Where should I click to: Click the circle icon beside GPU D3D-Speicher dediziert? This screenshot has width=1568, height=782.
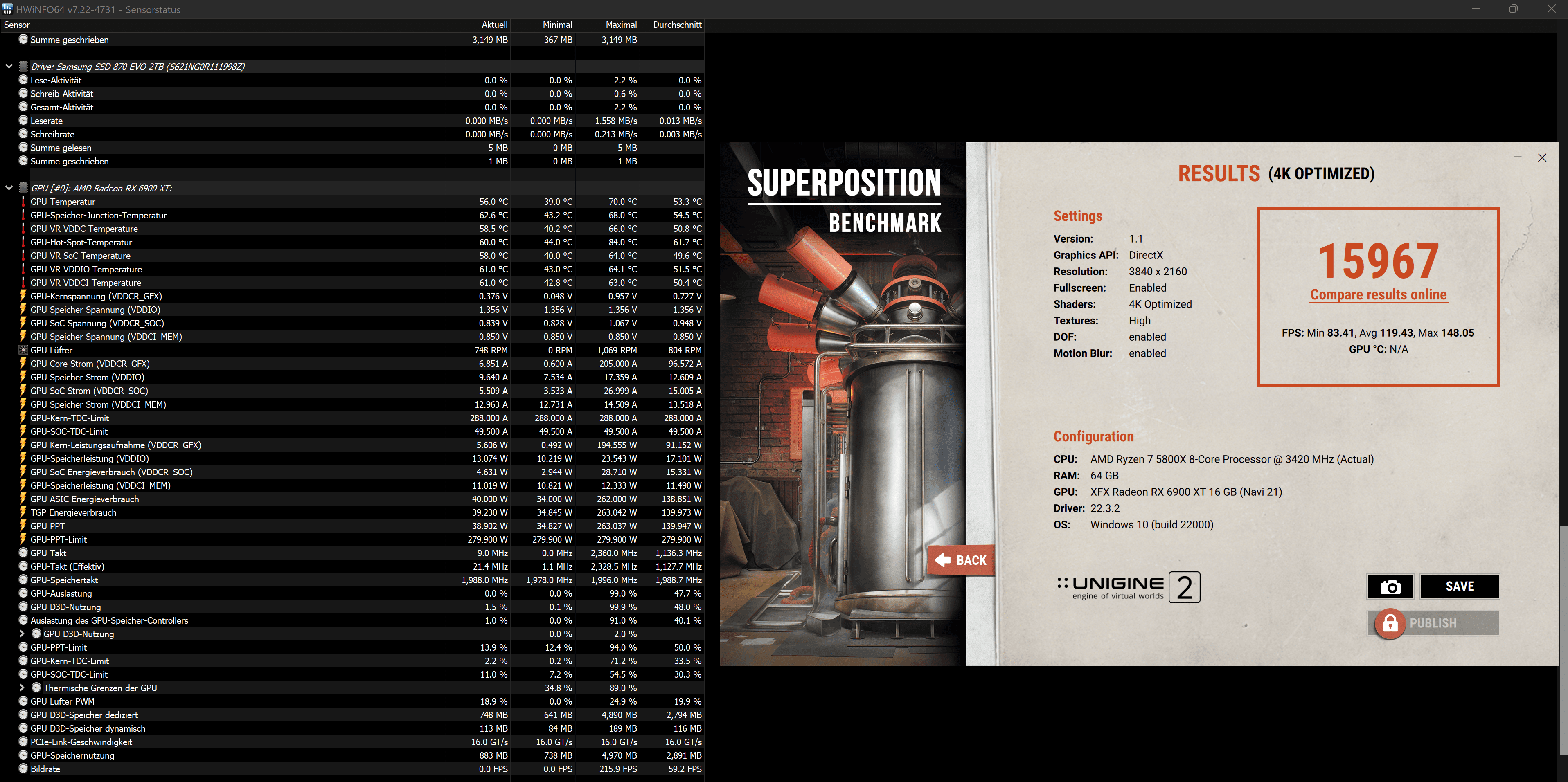(23, 715)
